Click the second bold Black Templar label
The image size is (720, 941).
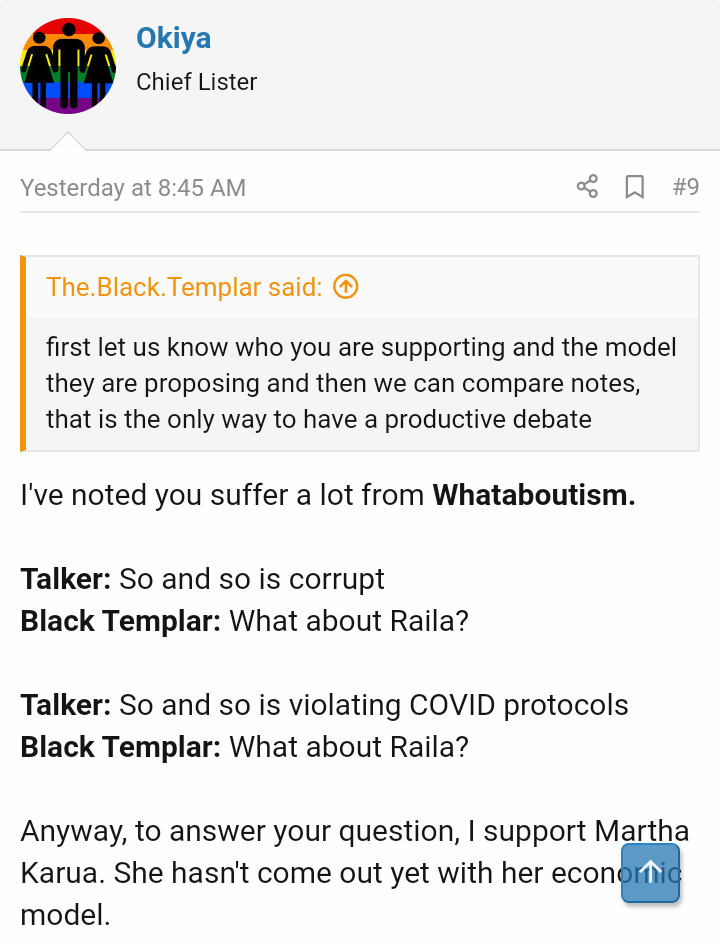tap(120, 747)
